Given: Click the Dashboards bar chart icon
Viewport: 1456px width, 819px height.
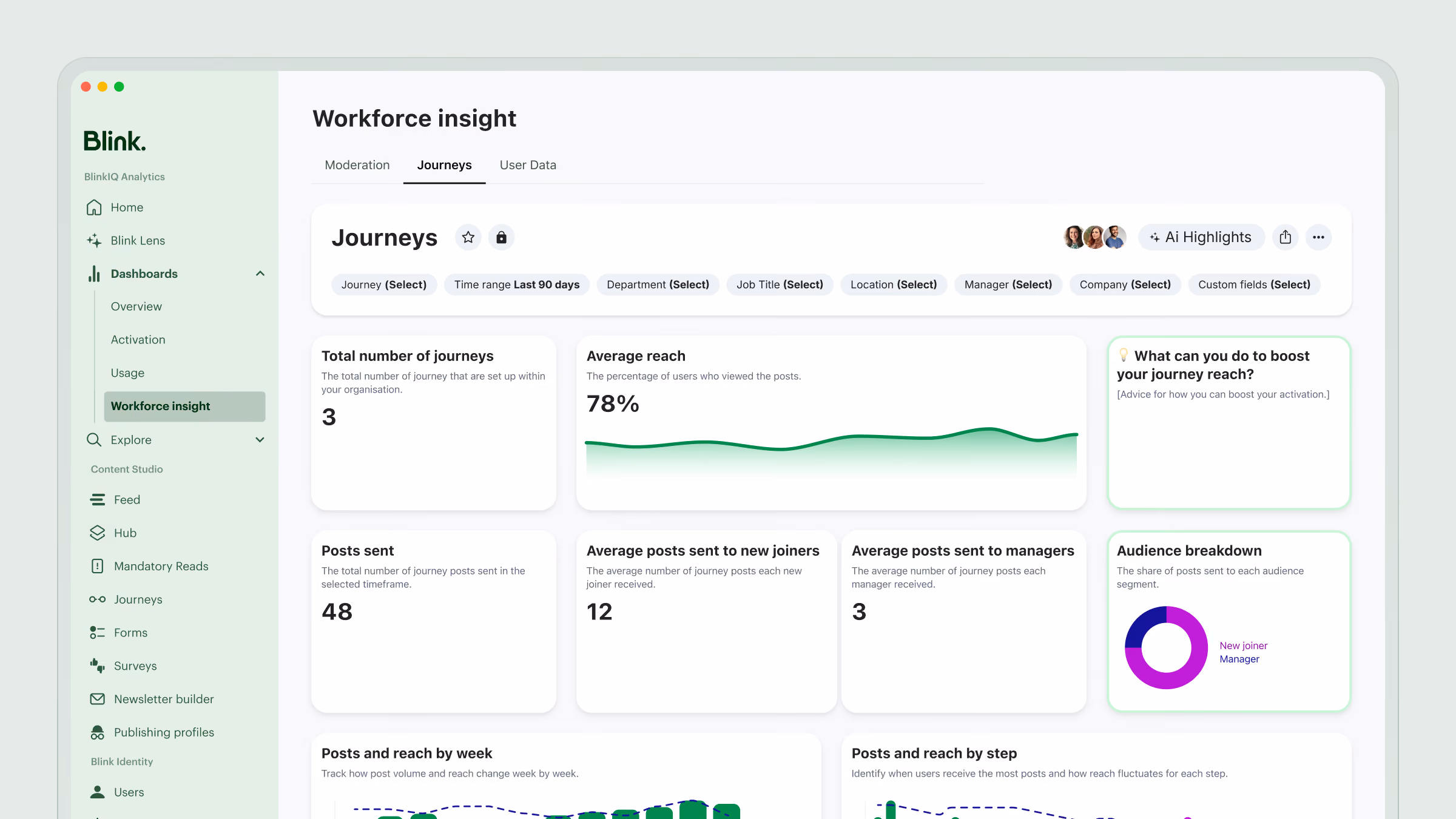Looking at the screenshot, I should 94,274.
